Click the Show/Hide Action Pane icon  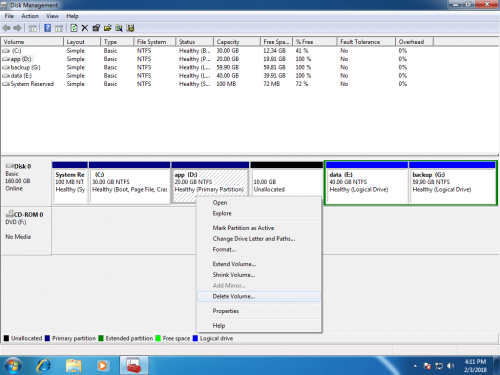pyautogui.click(x=59, y=28)
